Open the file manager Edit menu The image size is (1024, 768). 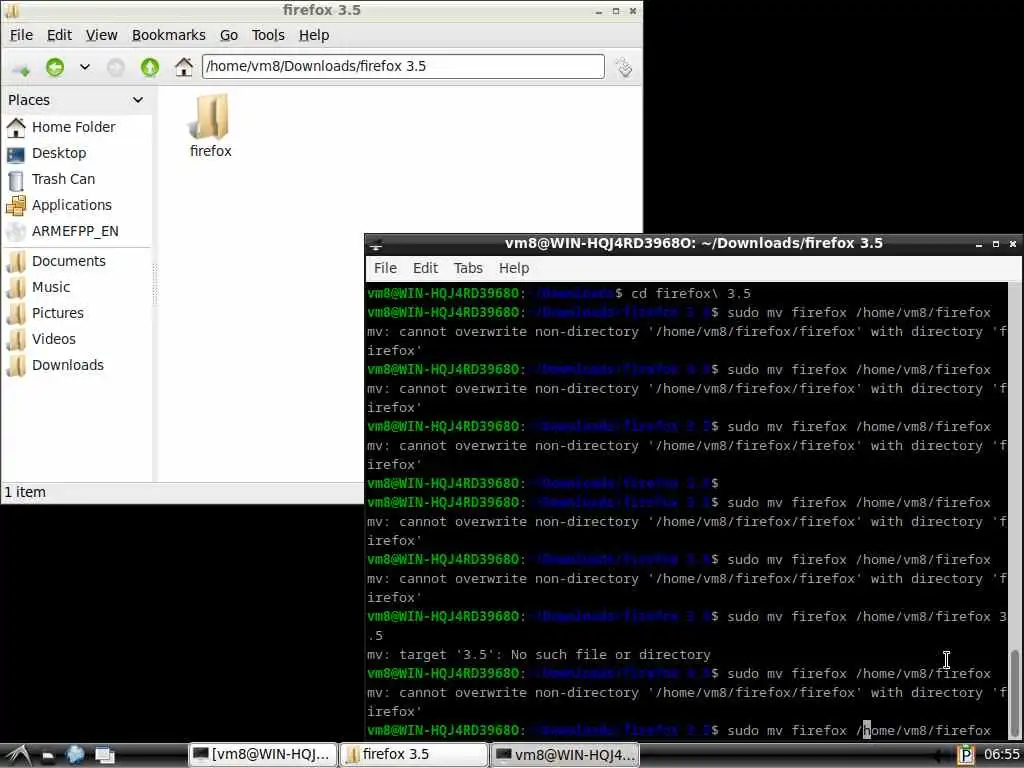59,35
